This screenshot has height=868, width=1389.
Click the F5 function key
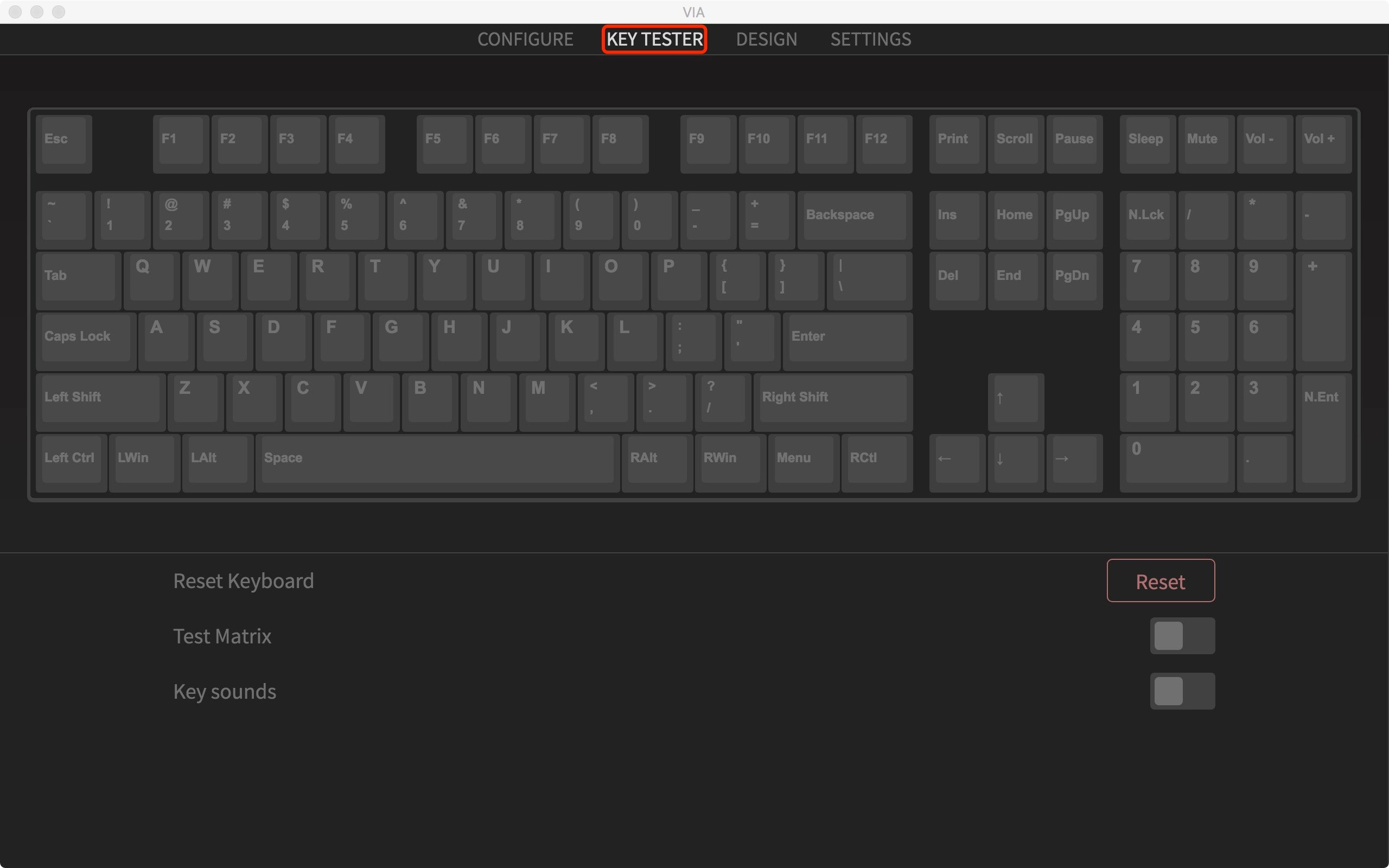click(x=433, y=139)
